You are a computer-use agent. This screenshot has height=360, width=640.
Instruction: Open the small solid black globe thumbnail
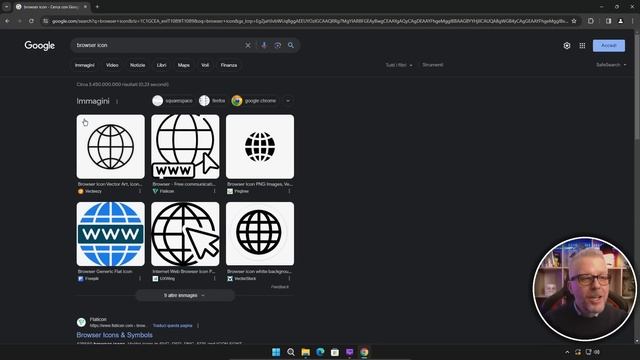[x=260, y=147]
